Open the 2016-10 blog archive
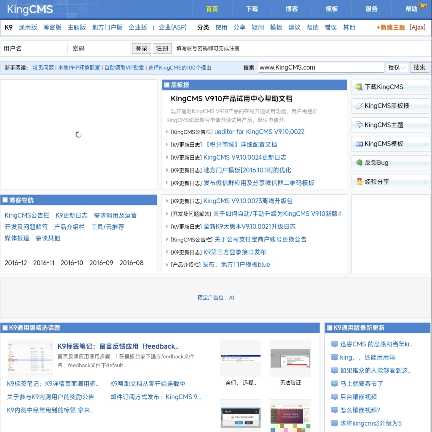The width and height of the screenshot is (432, 432). [x=72, y=263]
